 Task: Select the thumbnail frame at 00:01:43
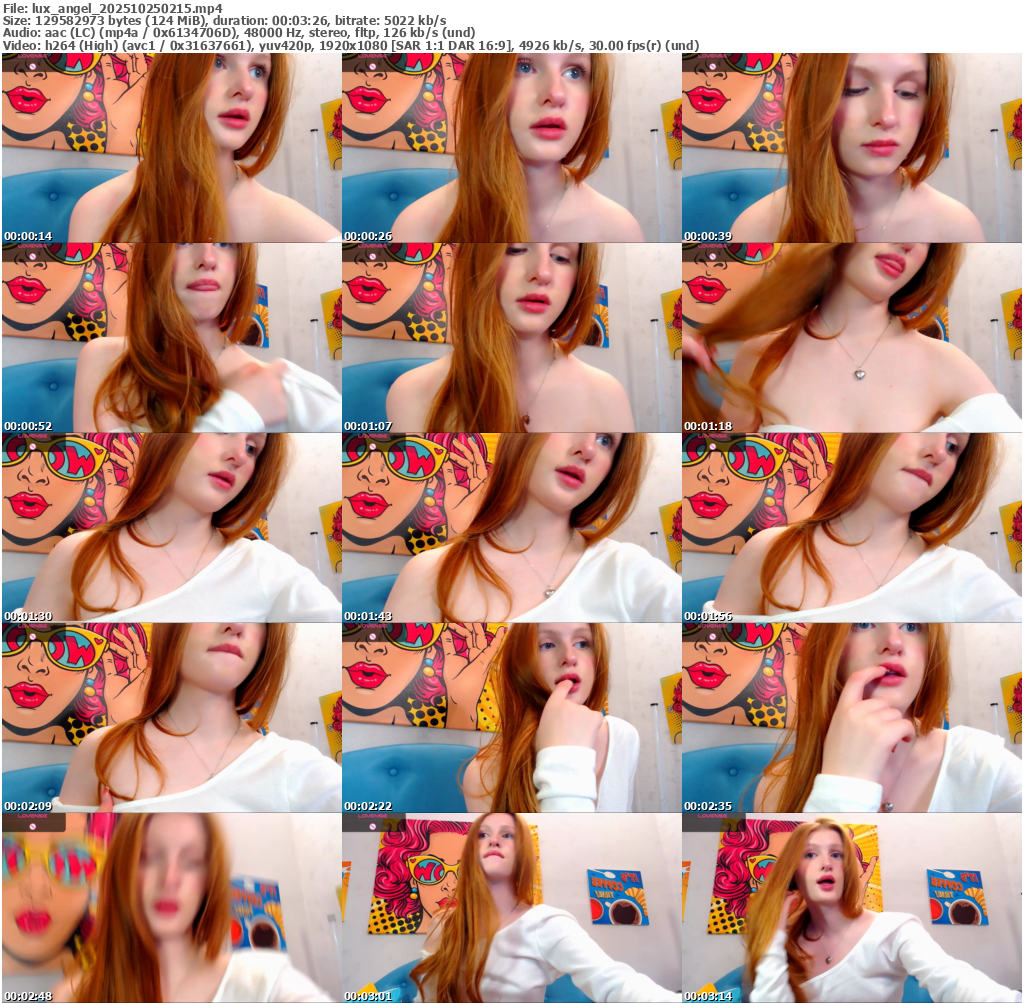click(x=511, y=528)
